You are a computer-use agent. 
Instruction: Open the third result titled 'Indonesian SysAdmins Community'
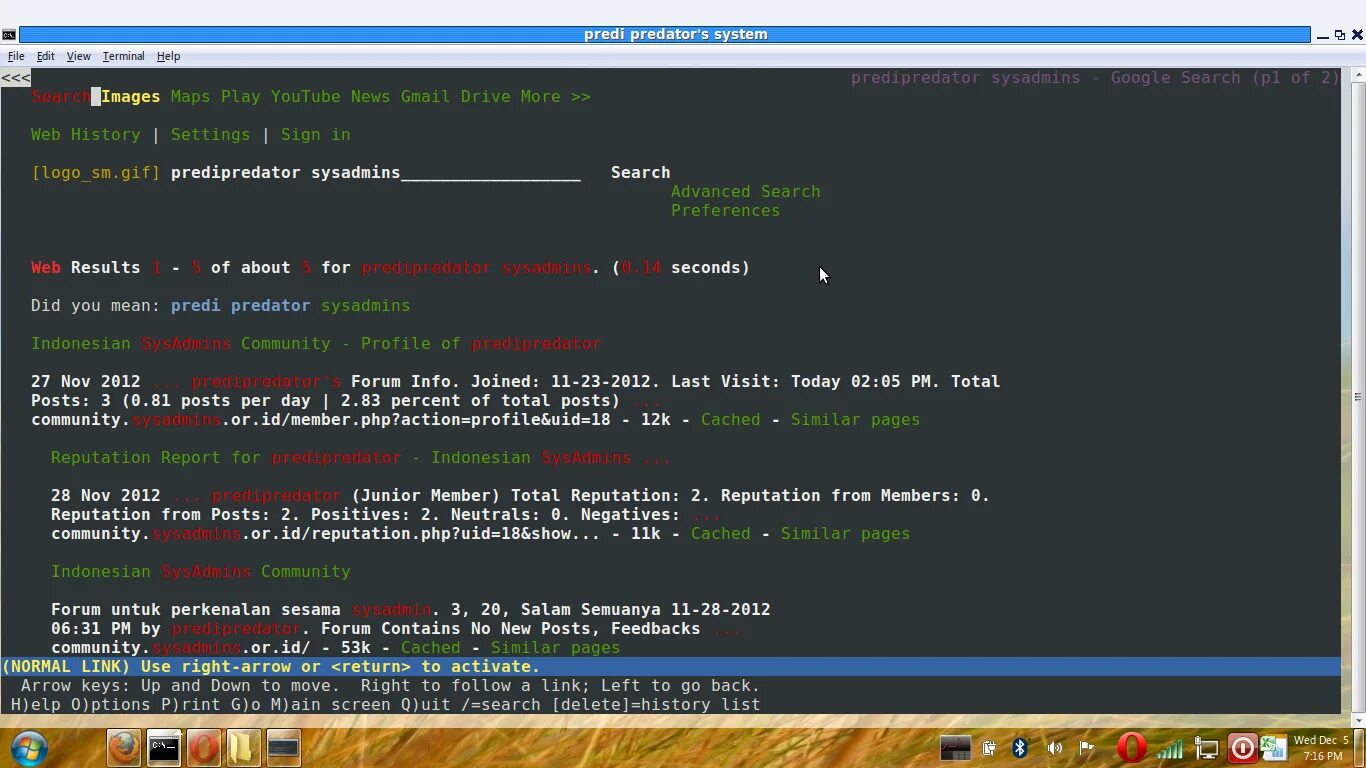(x=200, y=572)
